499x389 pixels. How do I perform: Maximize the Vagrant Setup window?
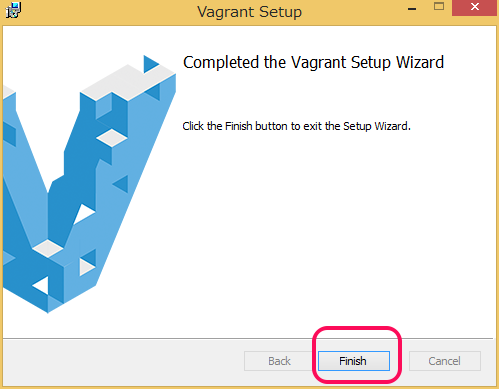click(x=439, y=7)
